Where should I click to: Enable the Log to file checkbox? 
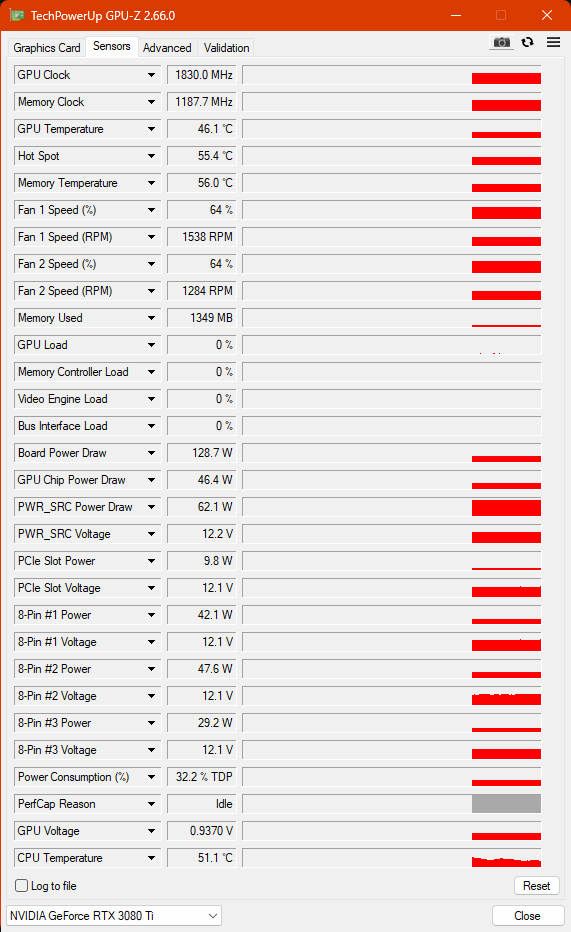21,886
